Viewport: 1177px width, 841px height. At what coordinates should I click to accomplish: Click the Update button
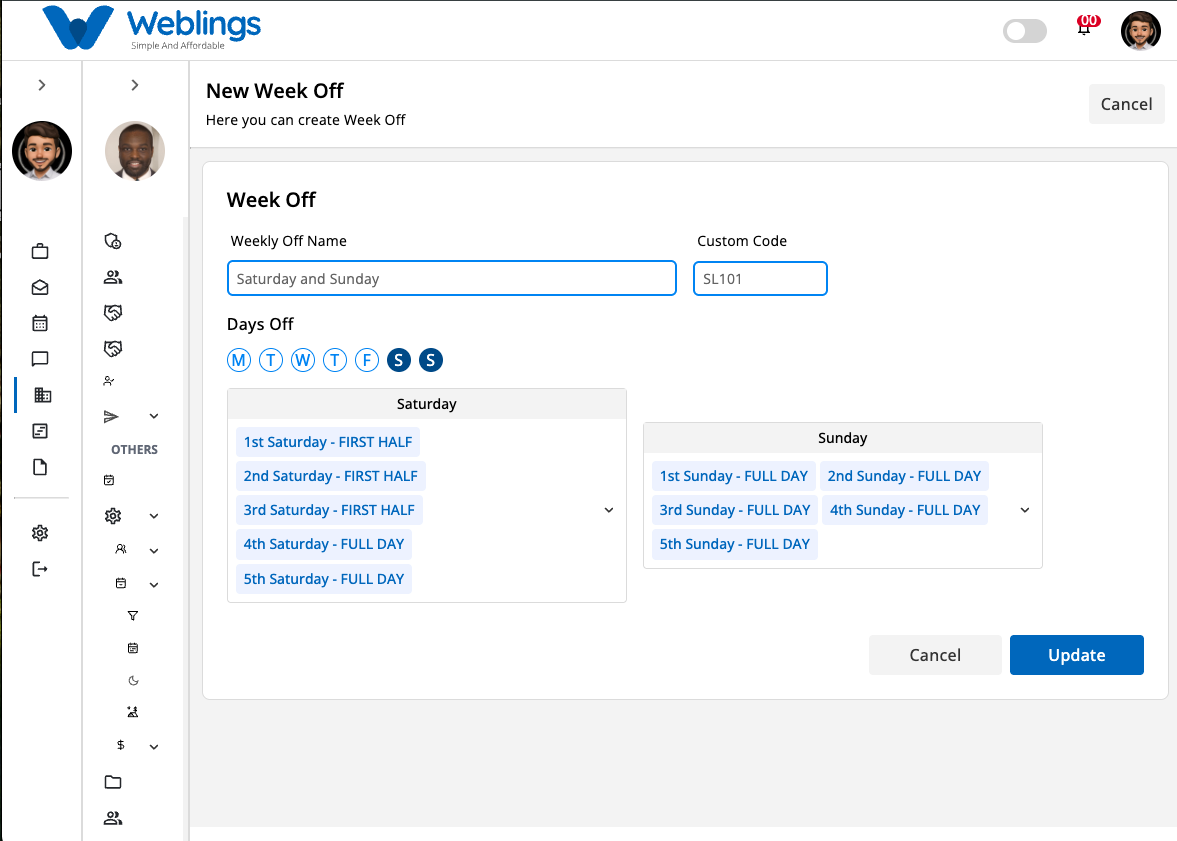point(1076,655)
